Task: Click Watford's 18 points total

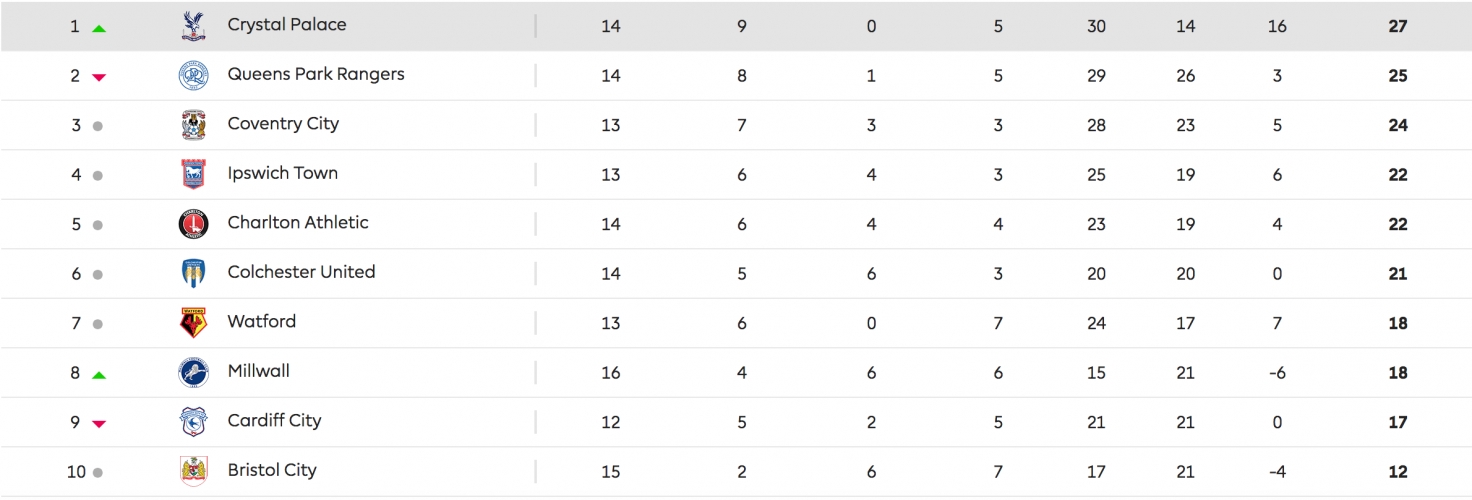Action: click(x=1398, y=323)
